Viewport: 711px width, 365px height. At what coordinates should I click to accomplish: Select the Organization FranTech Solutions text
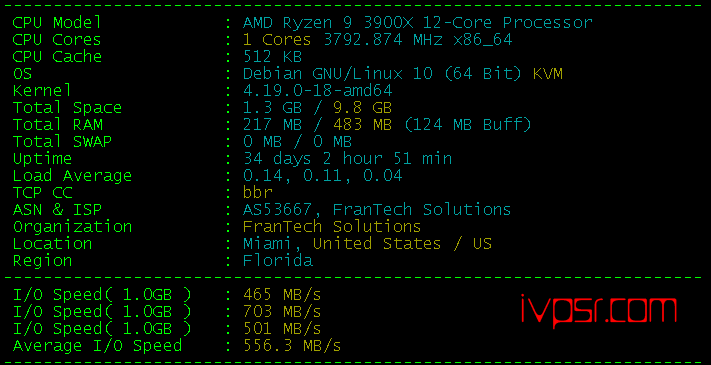tap(332, 226)
